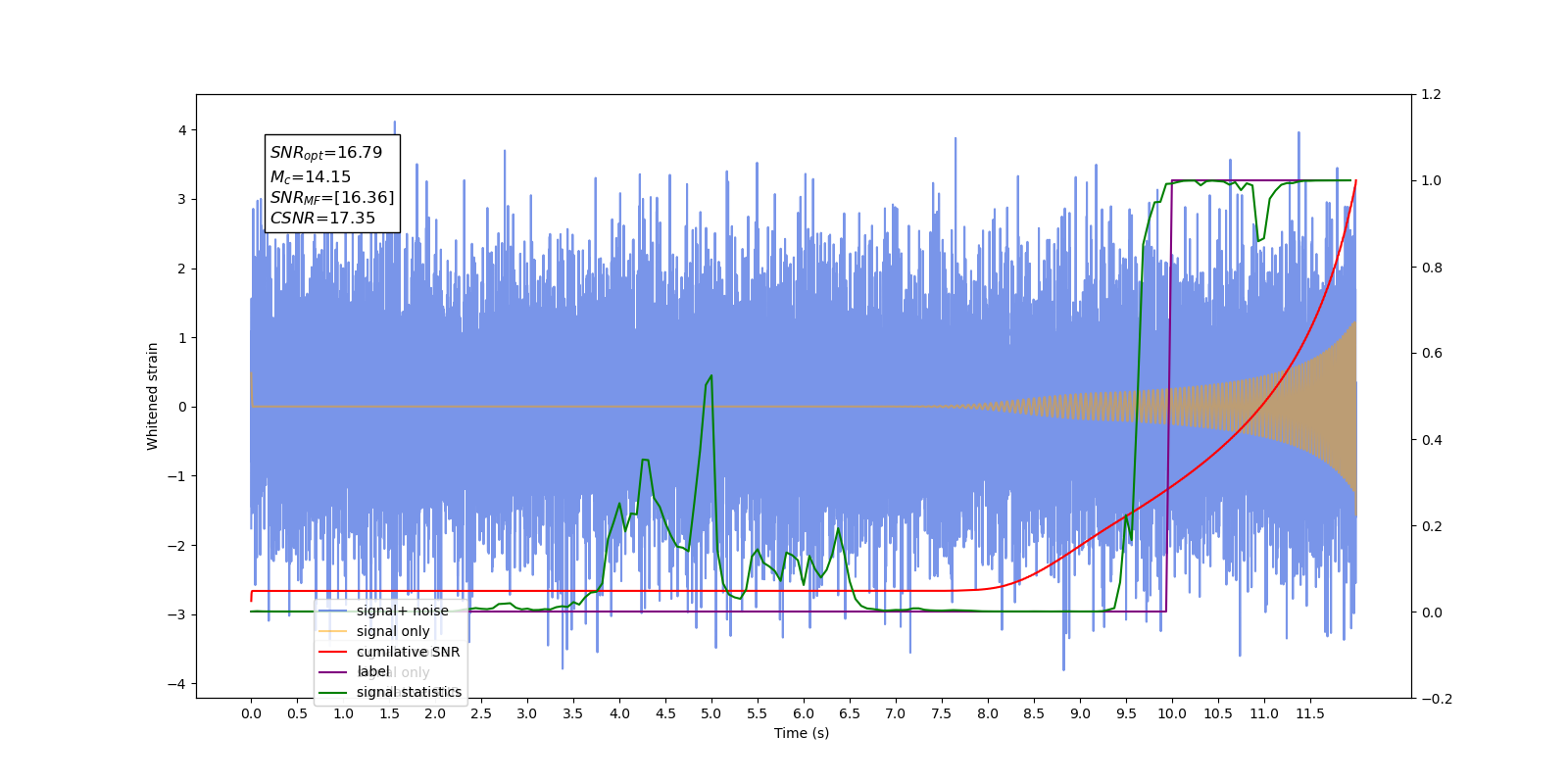Click the SNRMF=[16.36] annotation text

click(332, 198)
